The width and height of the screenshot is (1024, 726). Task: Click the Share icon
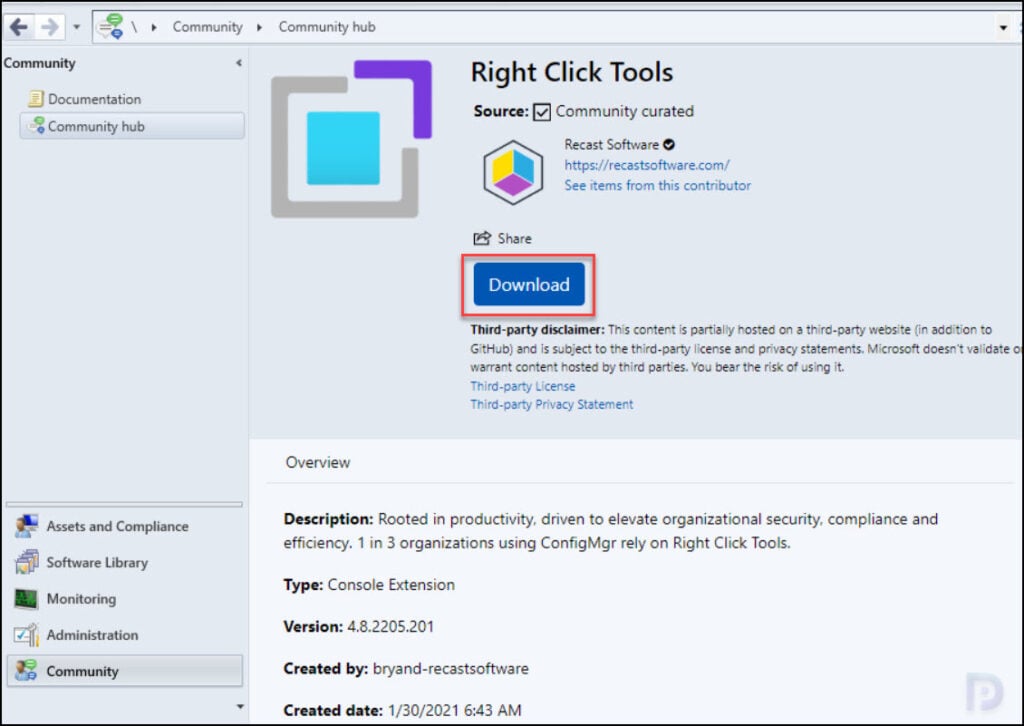click(482, 238)
